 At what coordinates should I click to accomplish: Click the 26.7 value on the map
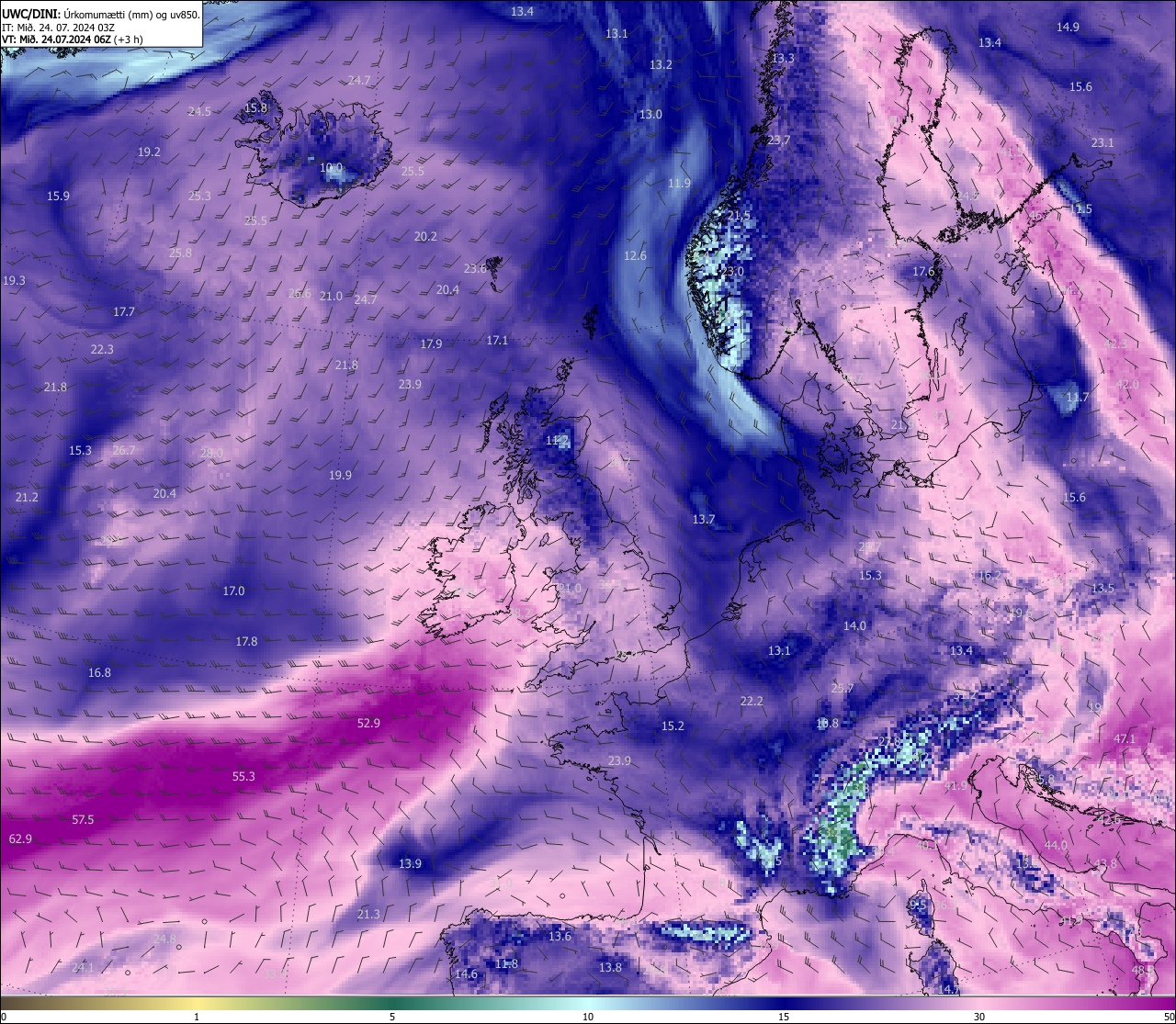[124, 450]
